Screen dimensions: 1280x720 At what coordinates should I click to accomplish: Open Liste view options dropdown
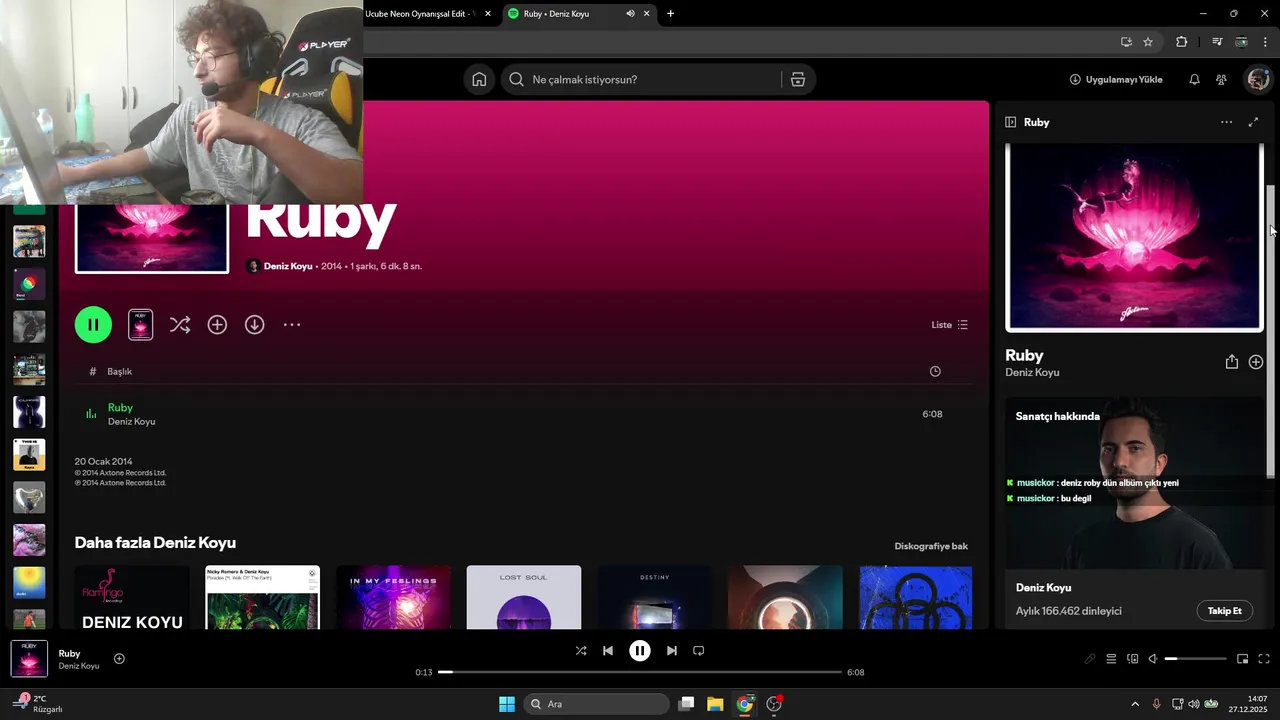coord(949,325)
